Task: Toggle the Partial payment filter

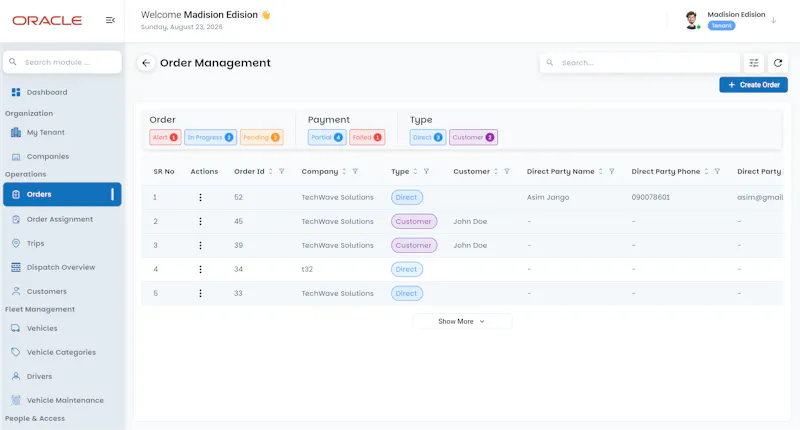Action: tap(327, 137)
